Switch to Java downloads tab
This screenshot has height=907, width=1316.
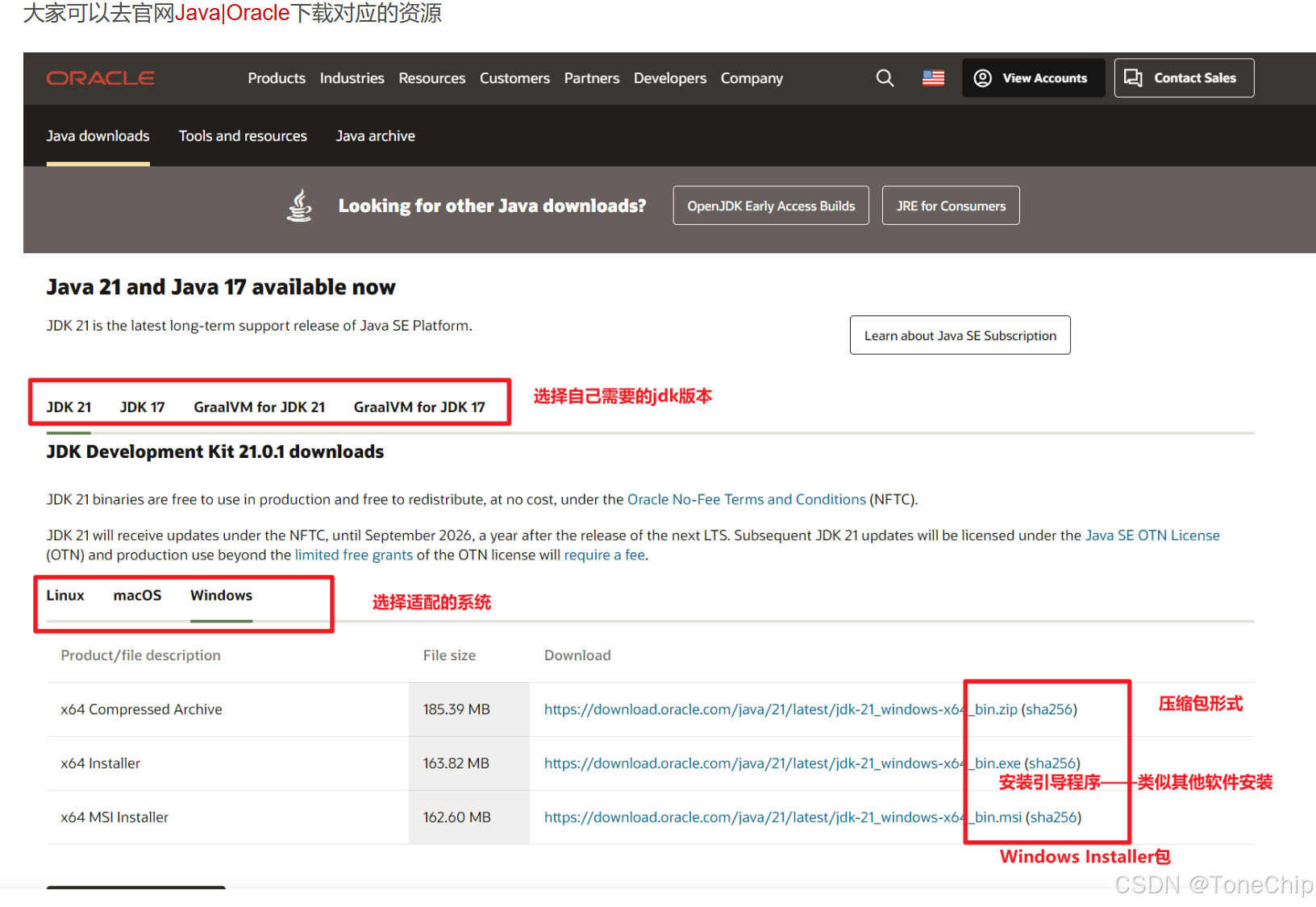[98, 136]
